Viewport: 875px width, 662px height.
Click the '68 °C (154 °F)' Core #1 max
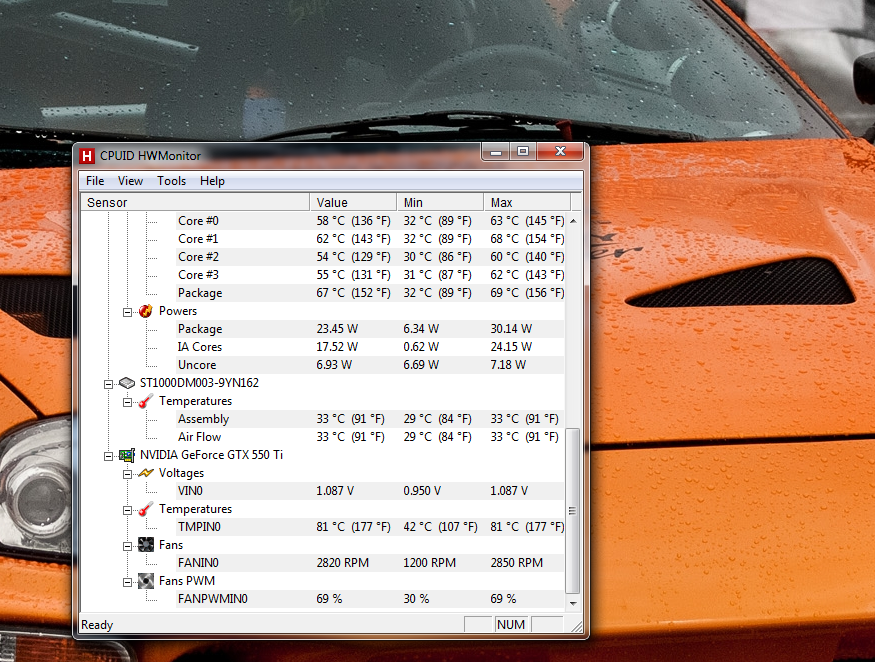527,239
